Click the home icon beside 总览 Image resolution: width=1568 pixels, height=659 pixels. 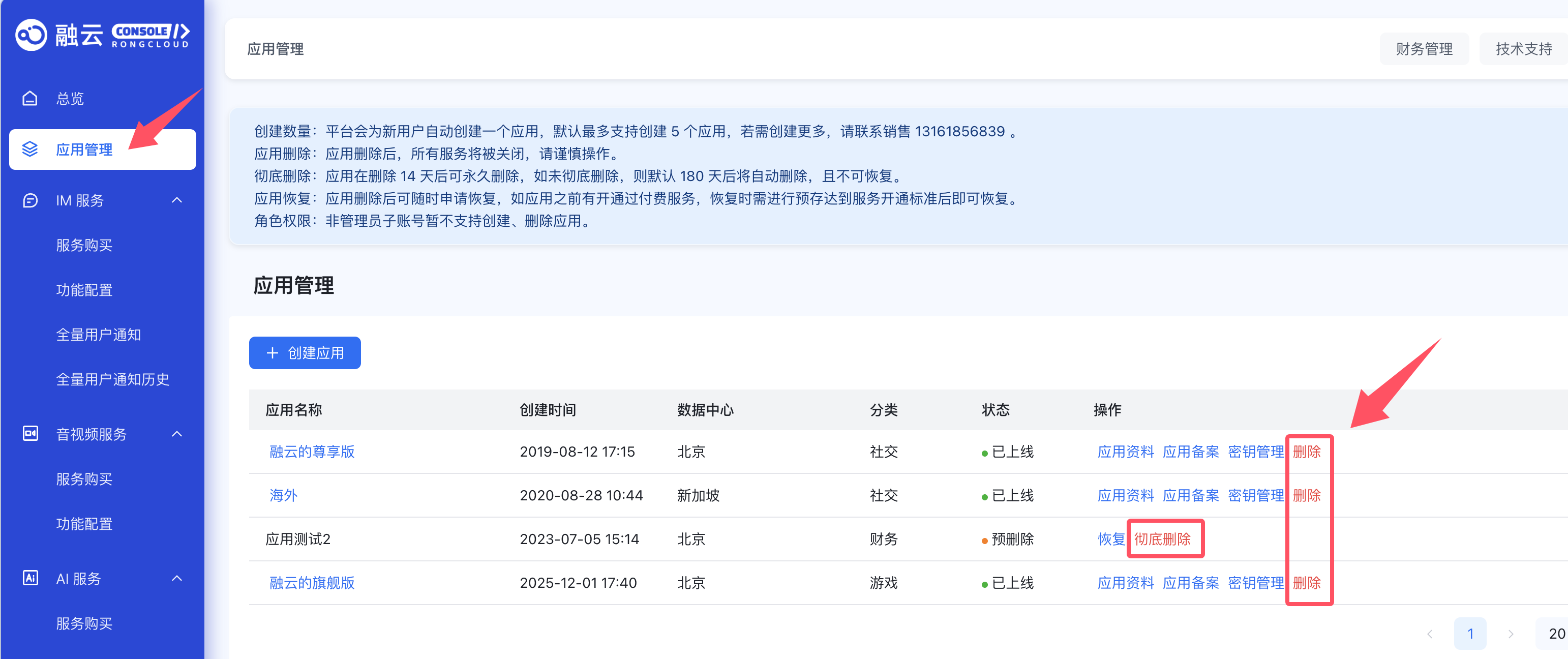(30, 99)
